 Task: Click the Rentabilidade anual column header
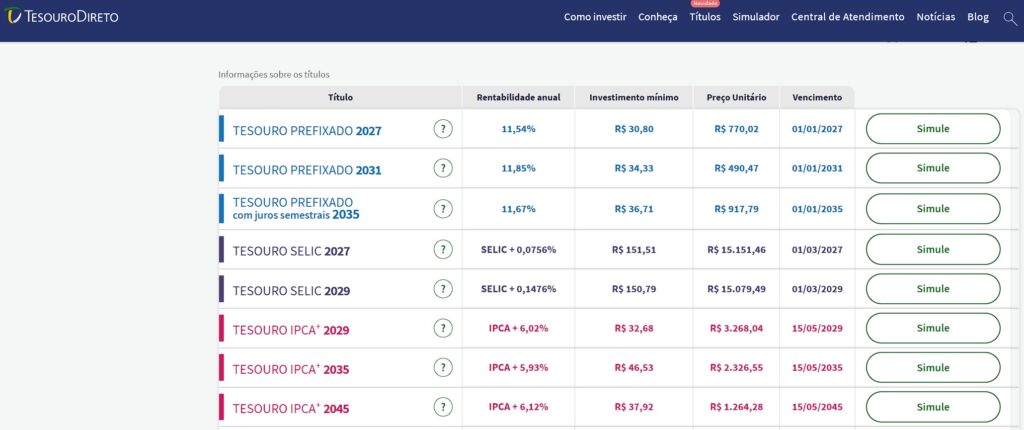click(x=519, y=97)
